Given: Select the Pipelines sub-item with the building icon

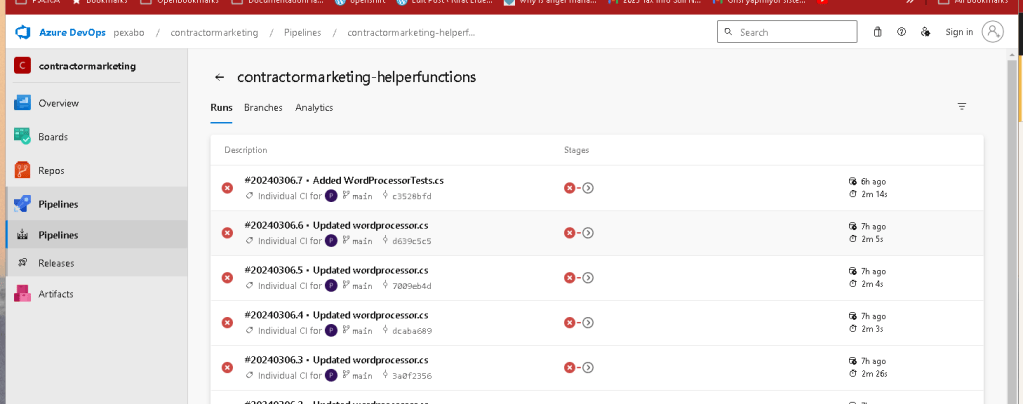Looking at the screenshot, I should [x=96, y=235].
